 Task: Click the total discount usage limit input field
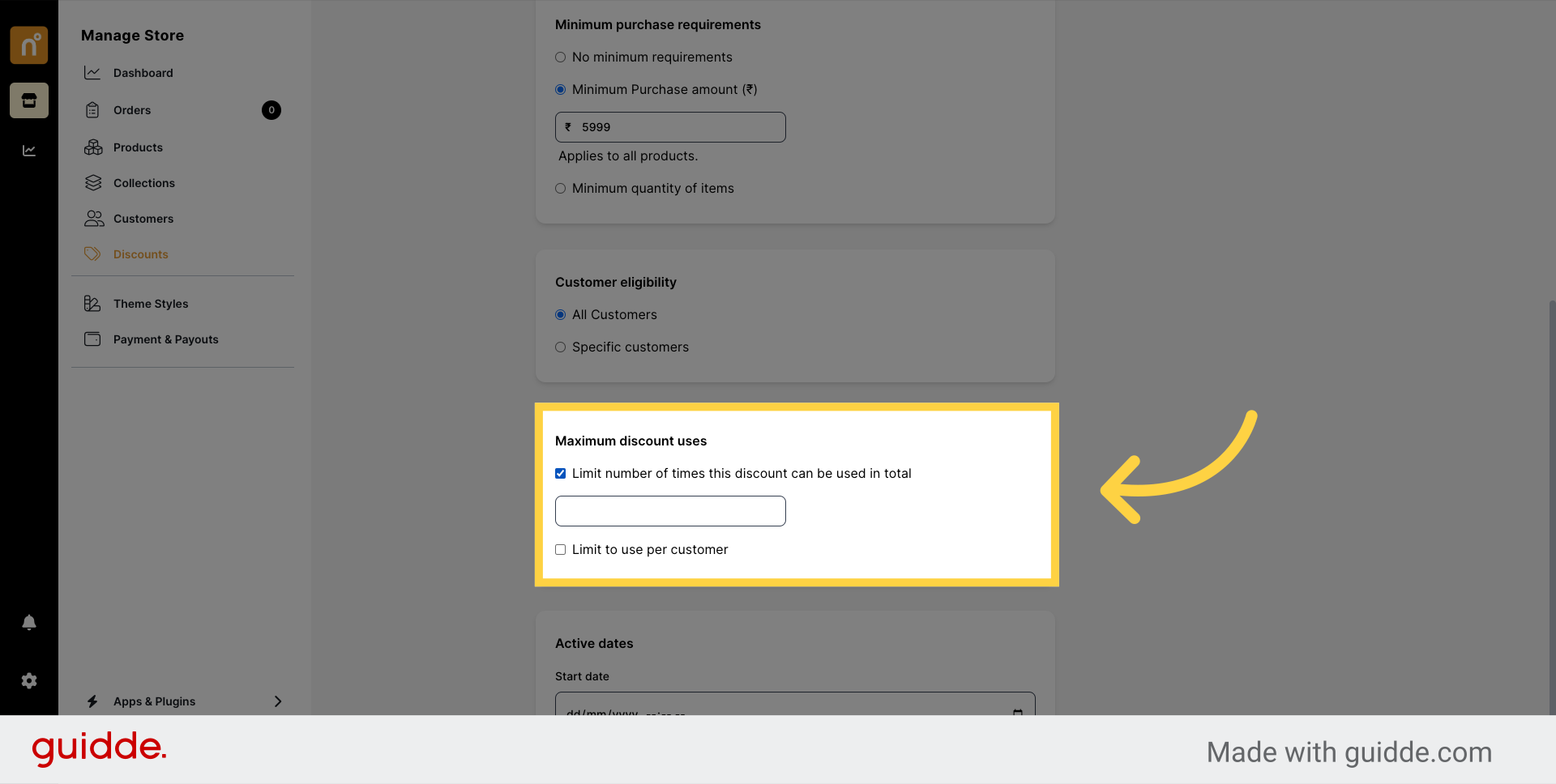pos(670,511)
